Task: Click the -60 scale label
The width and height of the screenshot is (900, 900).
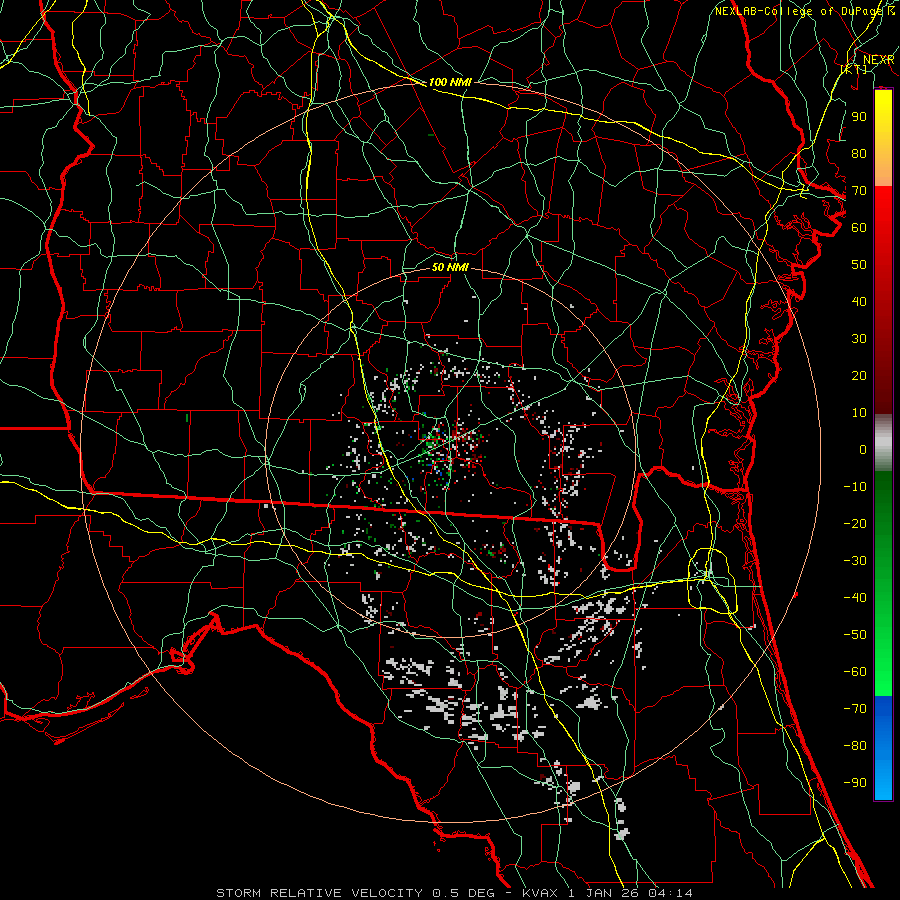Action: coord(855,672)
